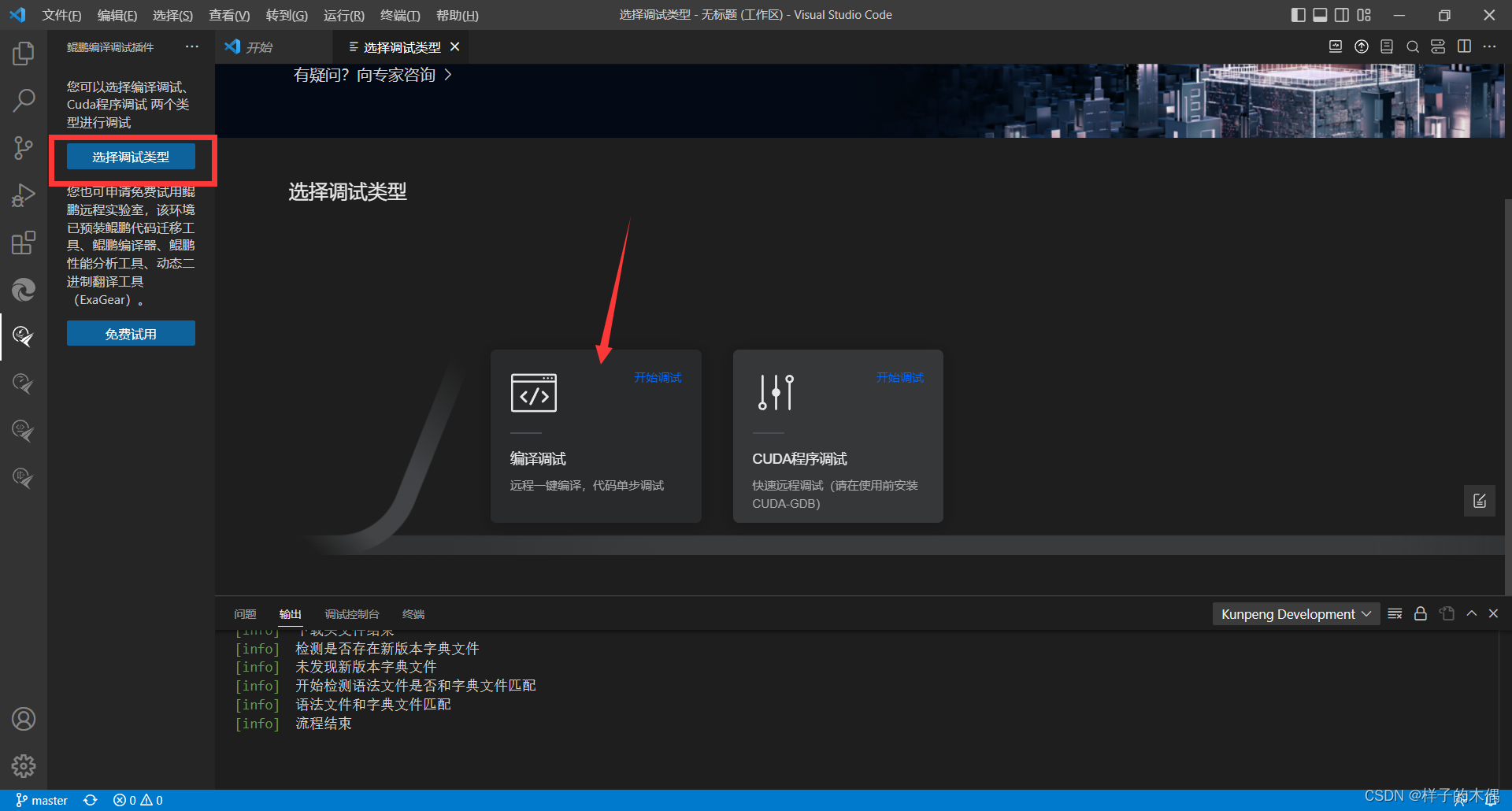
Task: Open the Manage gear icon
Action: (24, 766)
